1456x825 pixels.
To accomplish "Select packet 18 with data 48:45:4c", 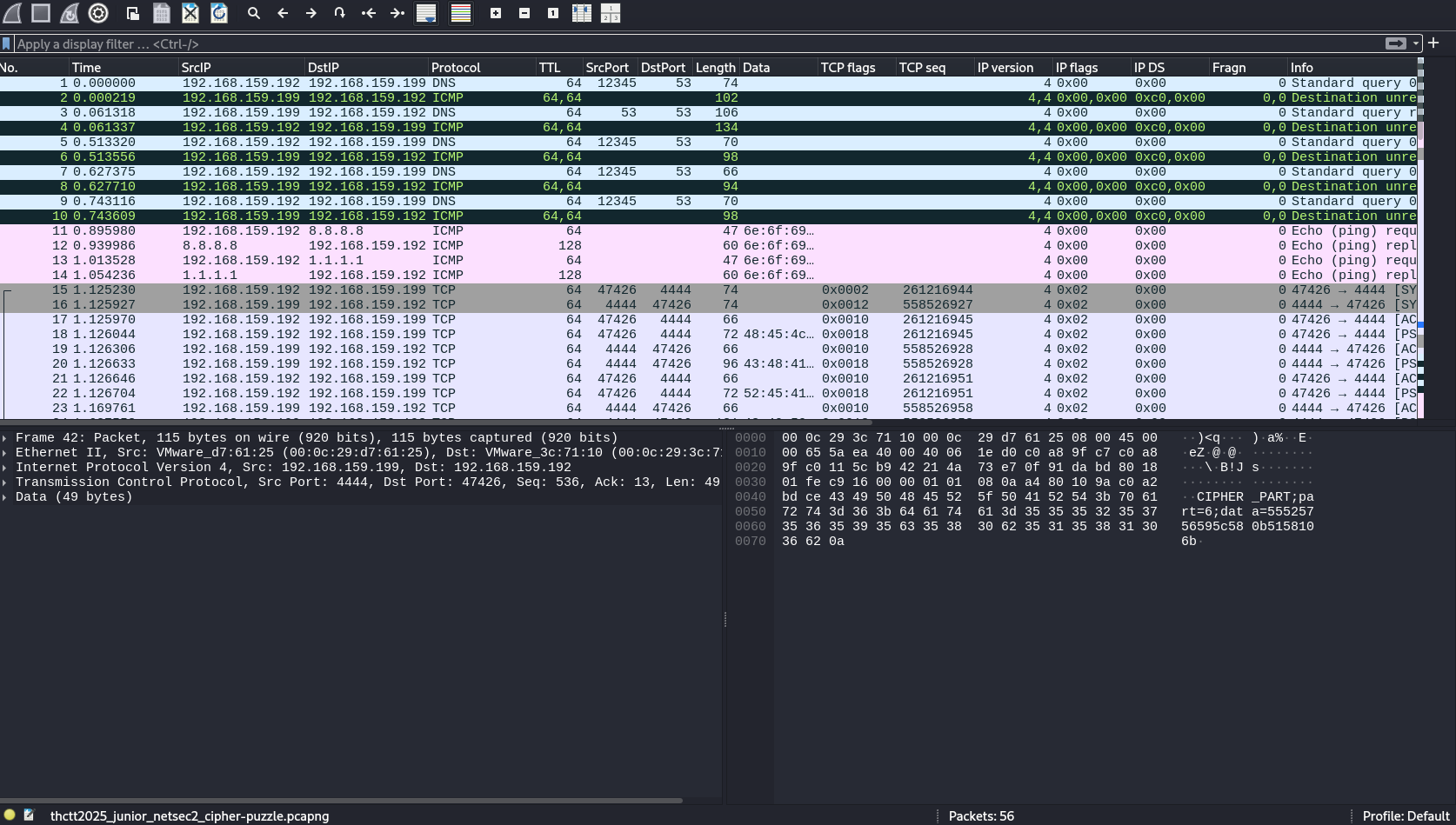I will tap(708, 335).
